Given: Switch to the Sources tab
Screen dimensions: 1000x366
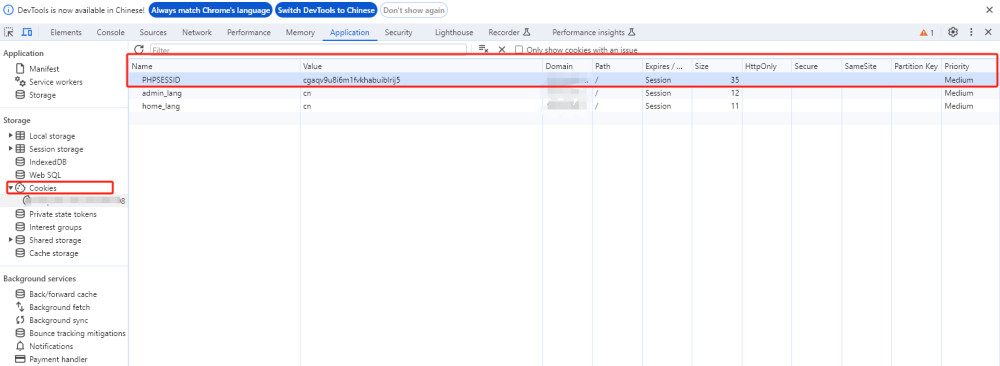Looking at the screenshot, I should pyautogui.click(x=153, y=33).
